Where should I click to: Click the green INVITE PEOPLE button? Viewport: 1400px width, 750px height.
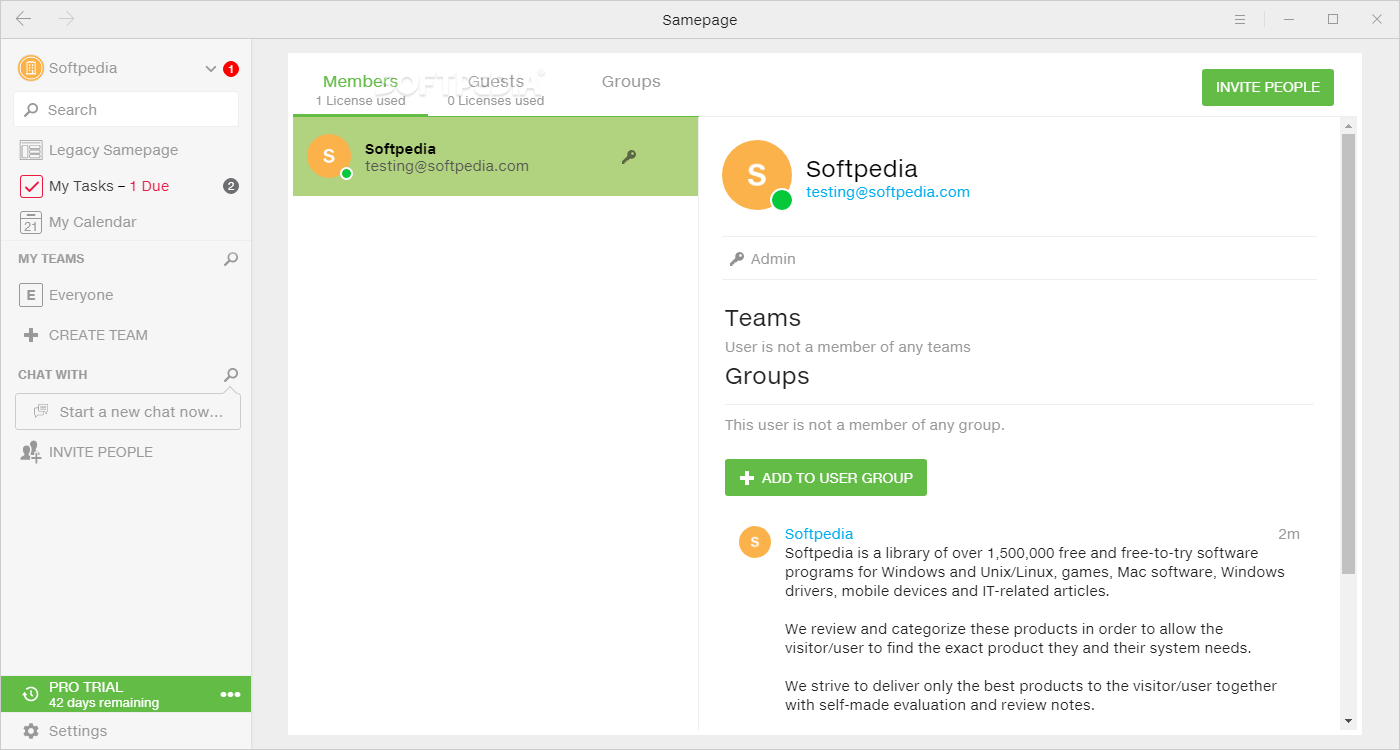[1268, 87]
